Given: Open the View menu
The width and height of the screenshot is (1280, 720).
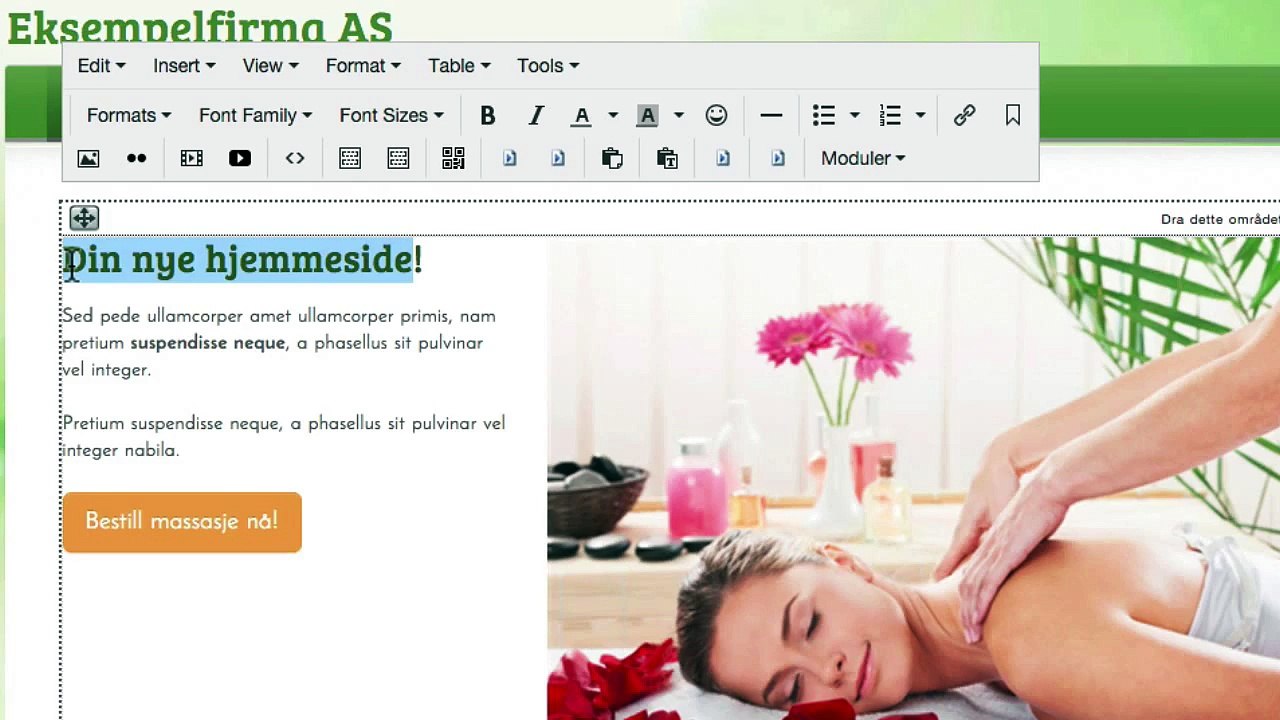Looking at the screenshot, I should 270,65.
